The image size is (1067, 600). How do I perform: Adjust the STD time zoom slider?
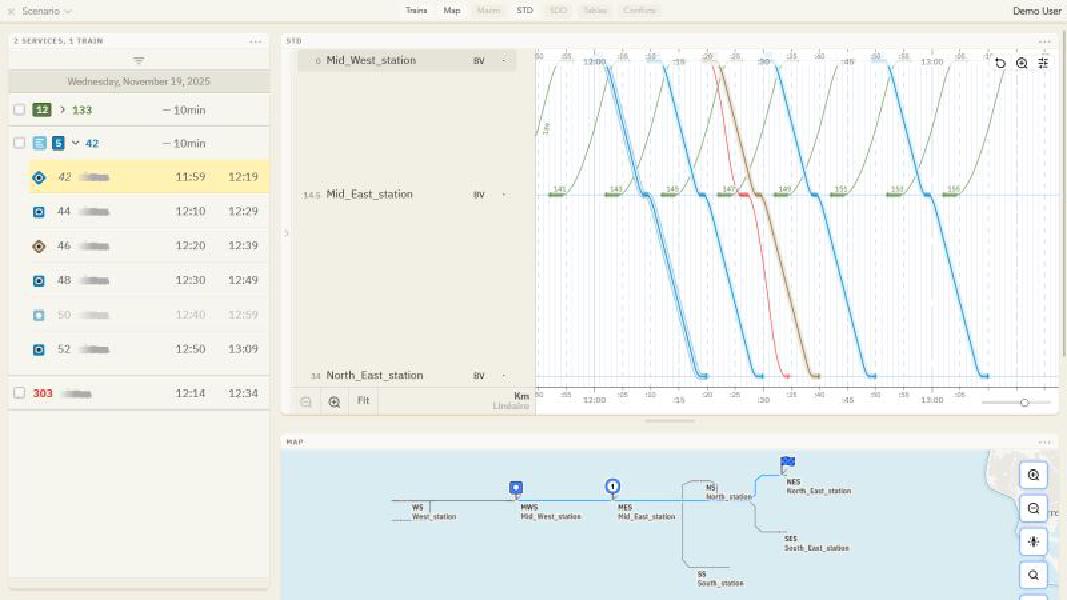coord(1024,403)
